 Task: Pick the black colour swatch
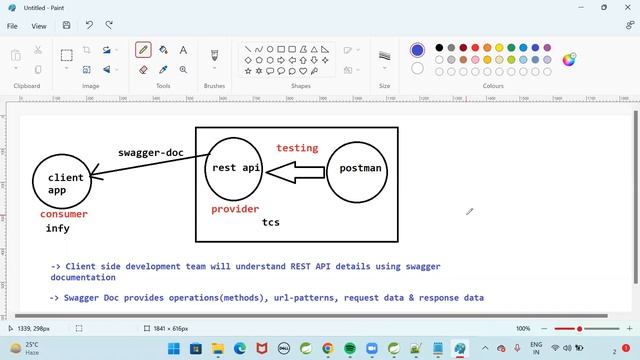[x=439, y=48]
